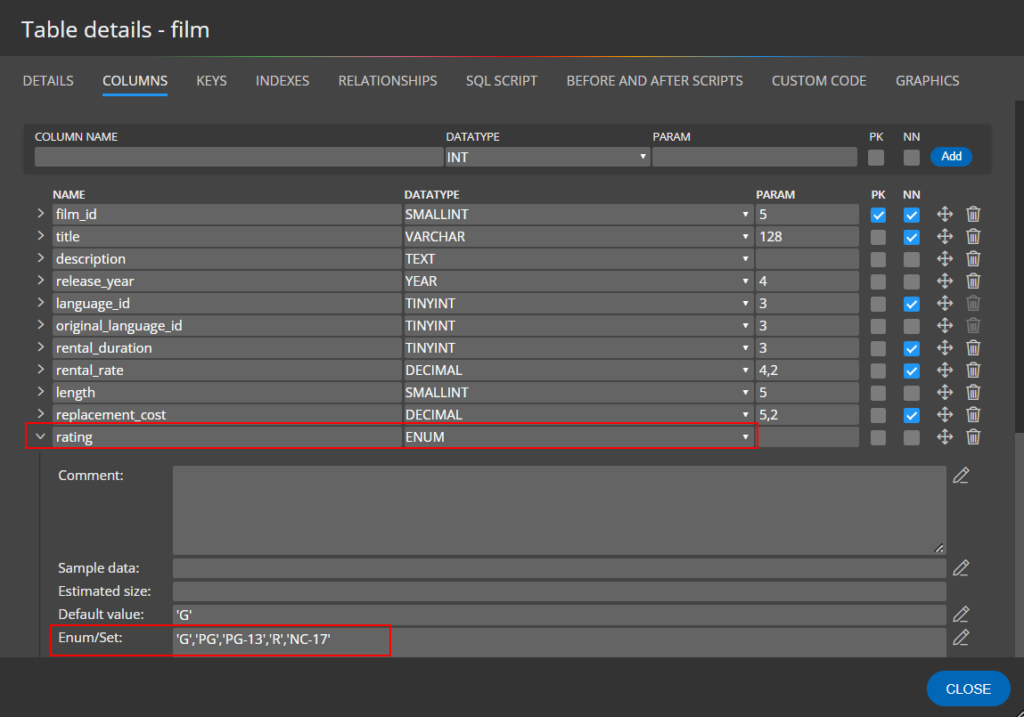Screen dimensions: 1024x717
Task: Check the NN box in new column row
Action: [x=911, y=157]
